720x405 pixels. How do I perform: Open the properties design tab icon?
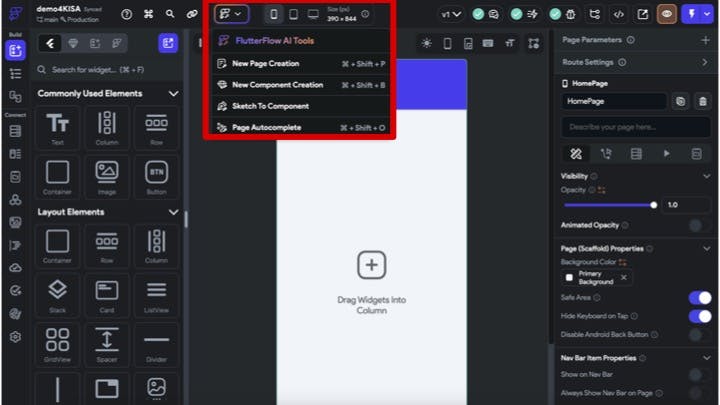(576, 154)
